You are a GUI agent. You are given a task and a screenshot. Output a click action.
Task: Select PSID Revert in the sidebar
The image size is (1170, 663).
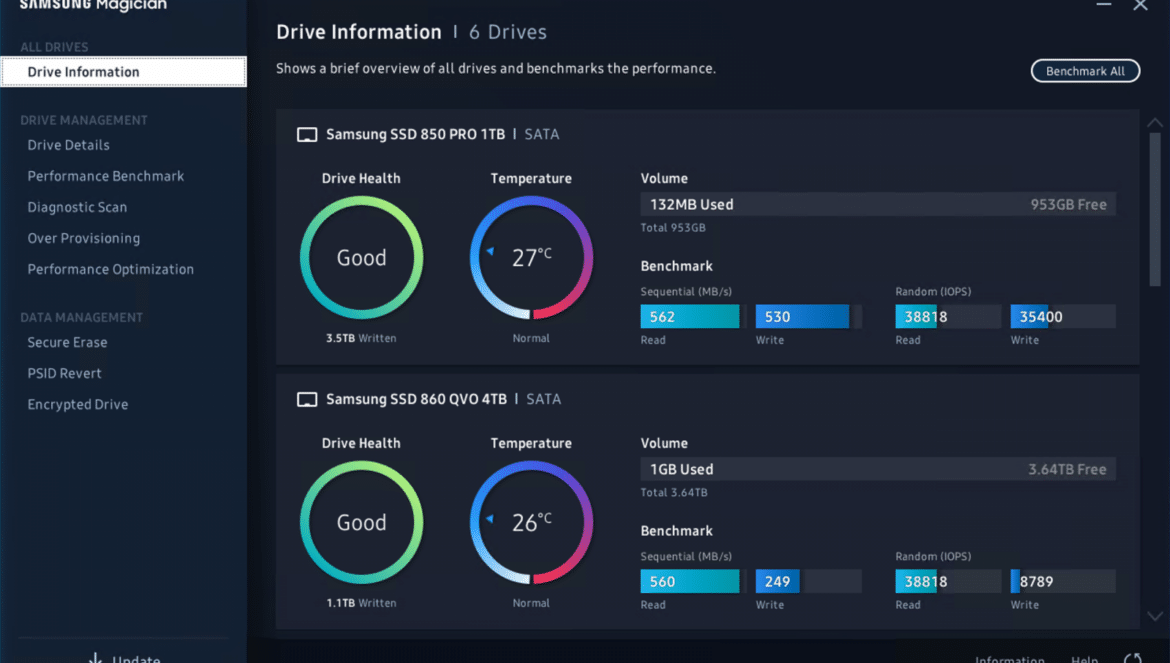[x=64, y=373]
